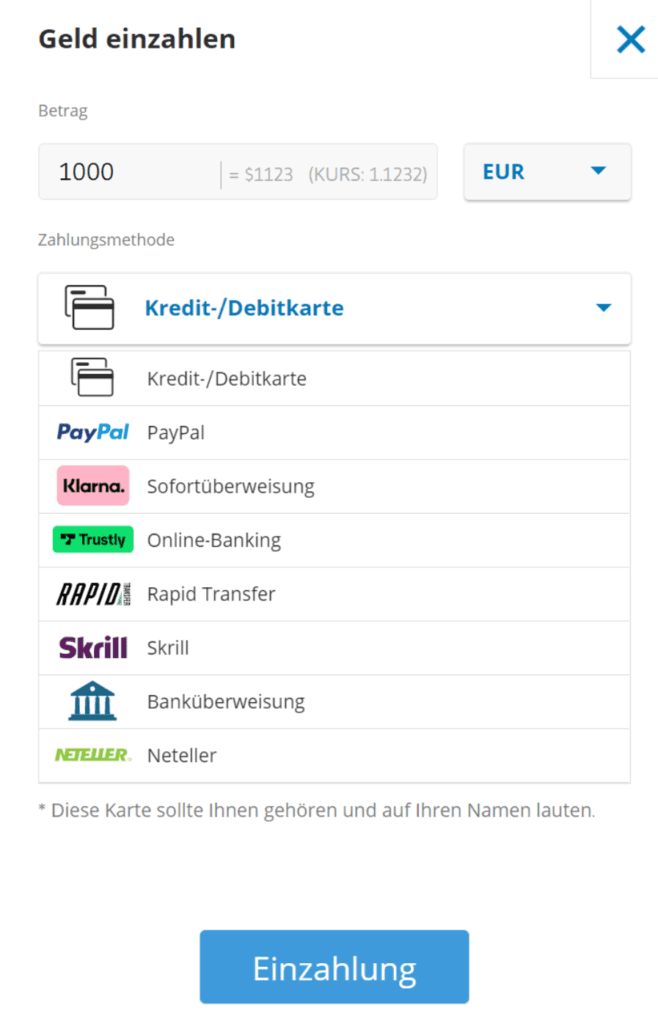The image size is (658, 1024).
Task: Click the pink Klarna logo
Action: point(92,486)
